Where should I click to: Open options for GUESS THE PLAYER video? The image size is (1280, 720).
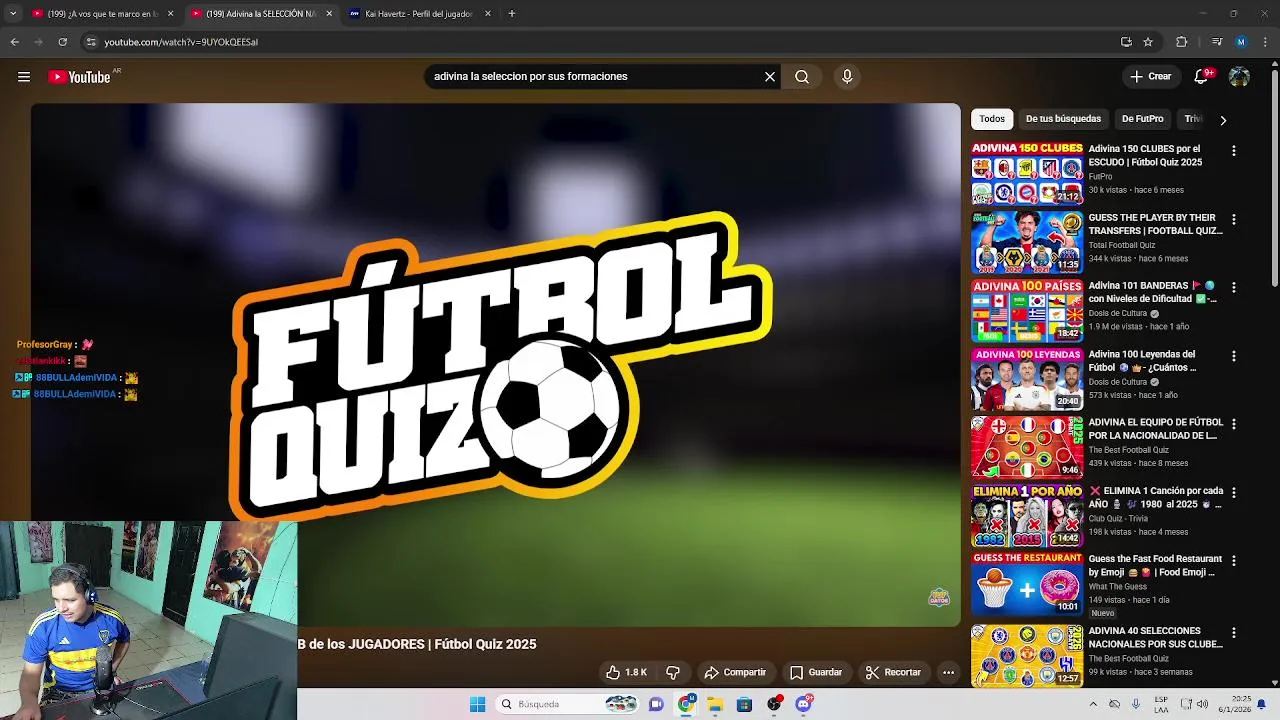pyautogui.click(x=1233, y=219)
